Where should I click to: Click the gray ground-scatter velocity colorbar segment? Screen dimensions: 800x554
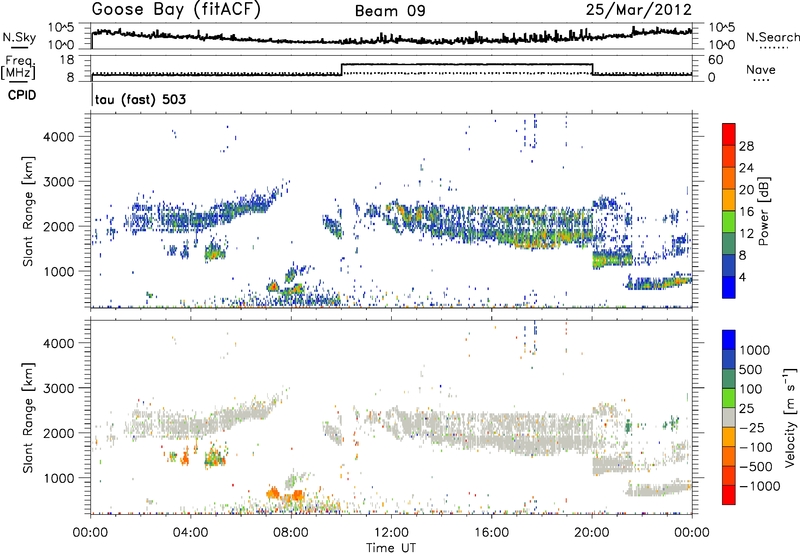pos(729,417)
